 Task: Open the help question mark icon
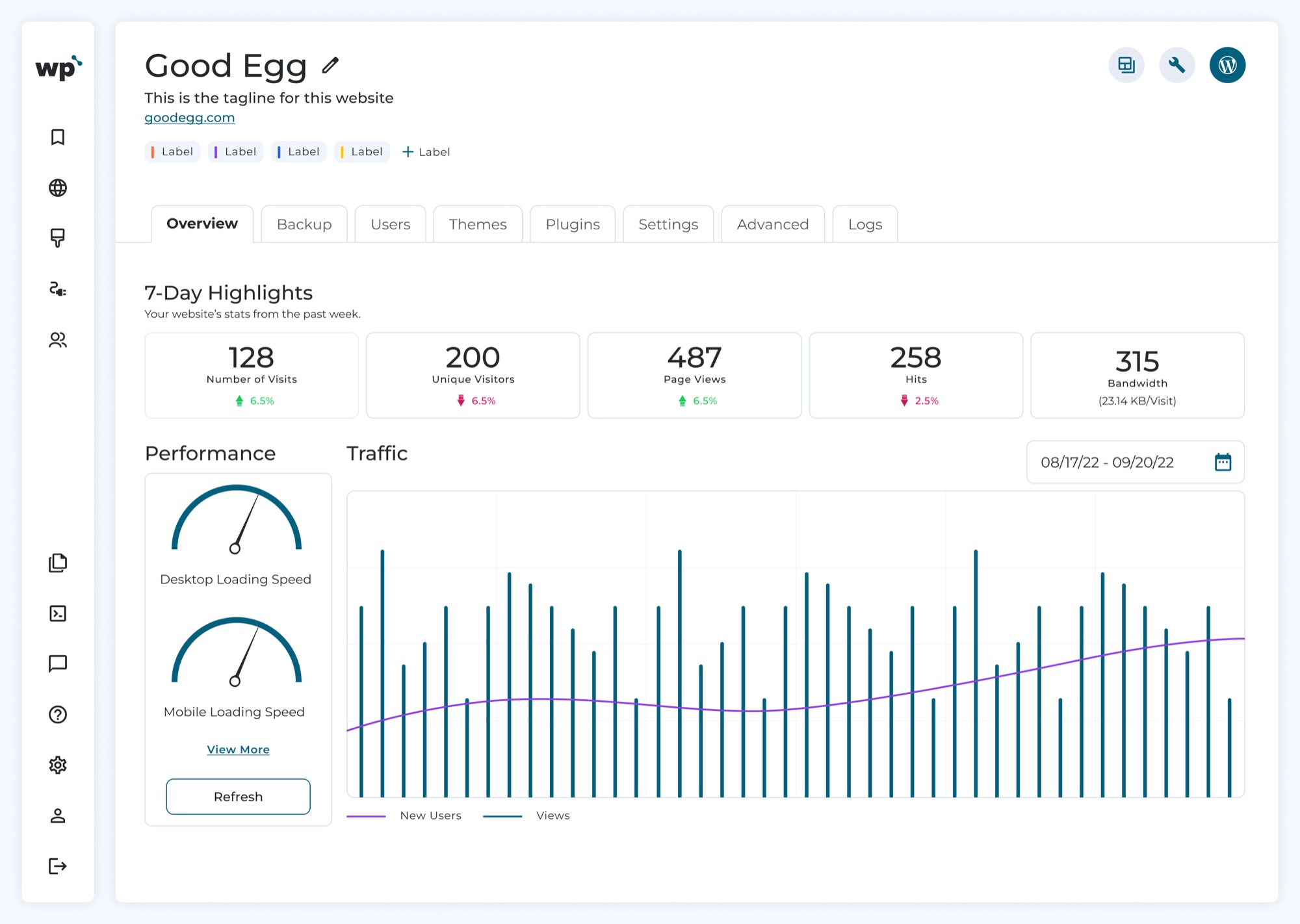click(58, 714)
